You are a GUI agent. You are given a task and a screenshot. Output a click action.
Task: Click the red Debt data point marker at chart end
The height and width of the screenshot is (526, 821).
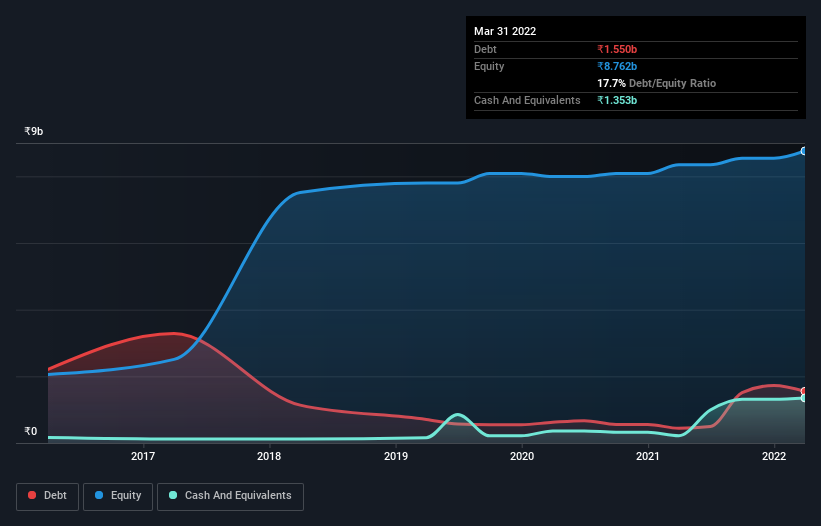tap(804, 391)
